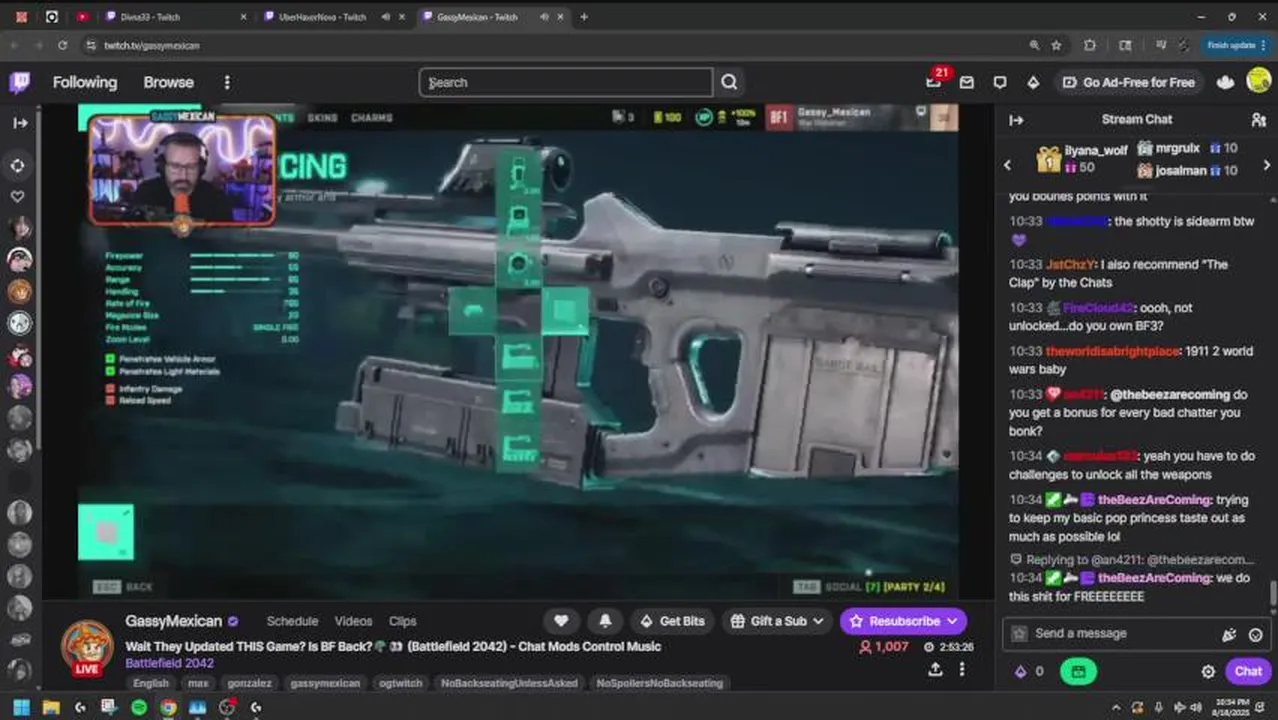The image size is (1278, 720).
Task: Open chat settings gear
Action: (1208, 672)
